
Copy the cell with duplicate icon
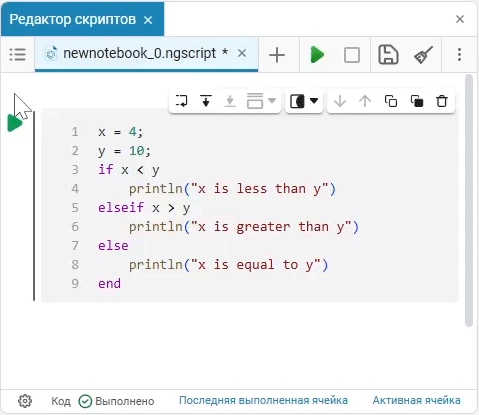[x=391, y=101]
